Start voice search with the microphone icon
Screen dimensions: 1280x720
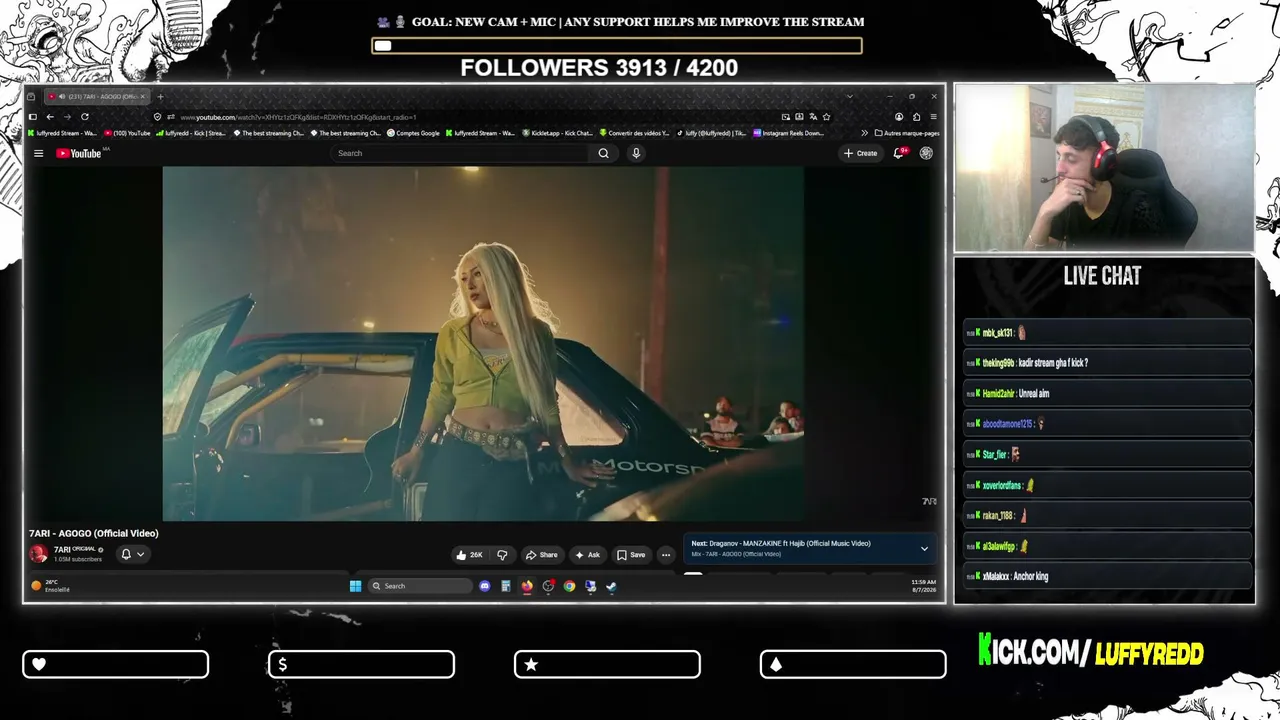click(x=636, y=153)
